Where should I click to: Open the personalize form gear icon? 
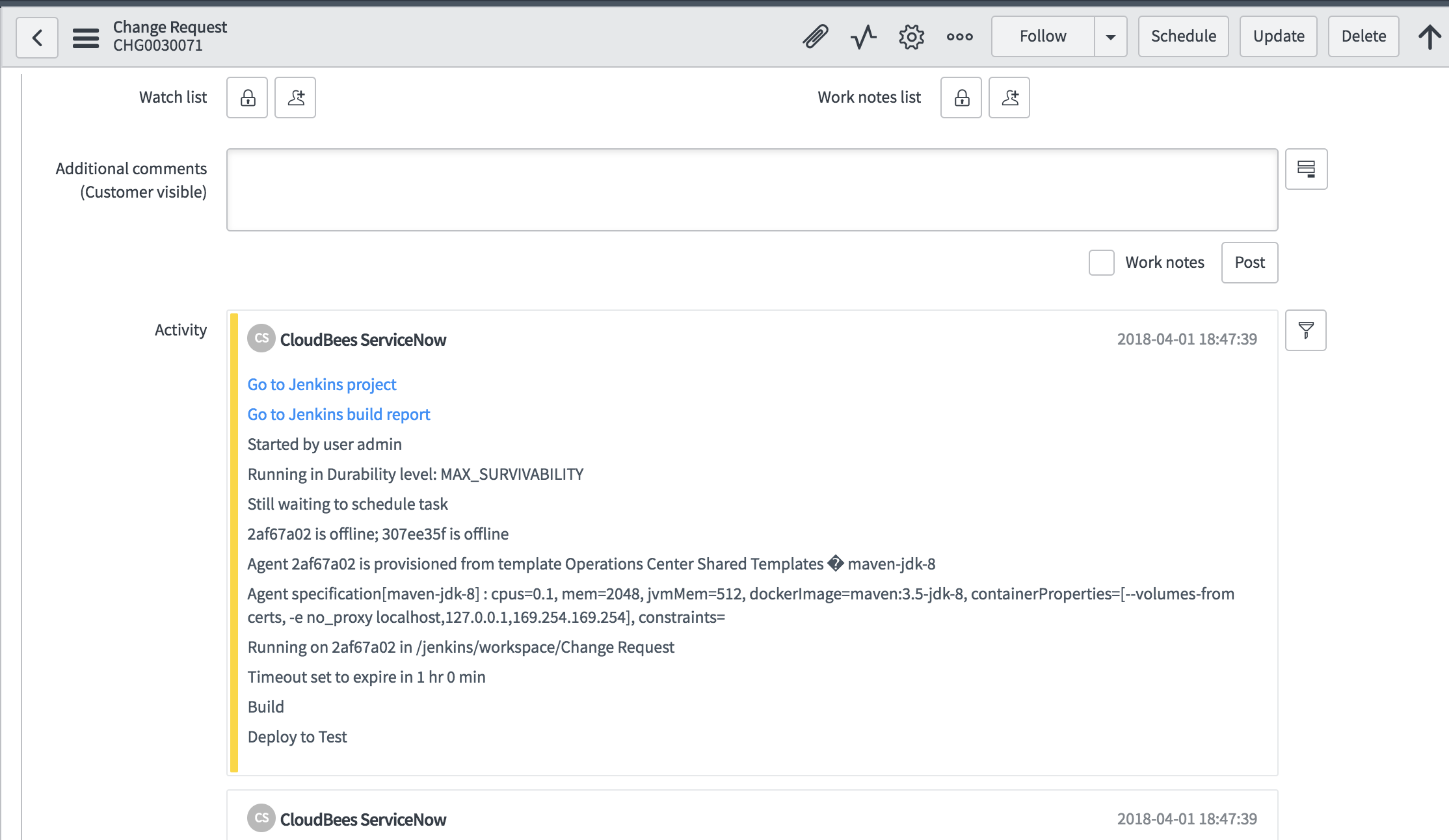click(911, 37)
